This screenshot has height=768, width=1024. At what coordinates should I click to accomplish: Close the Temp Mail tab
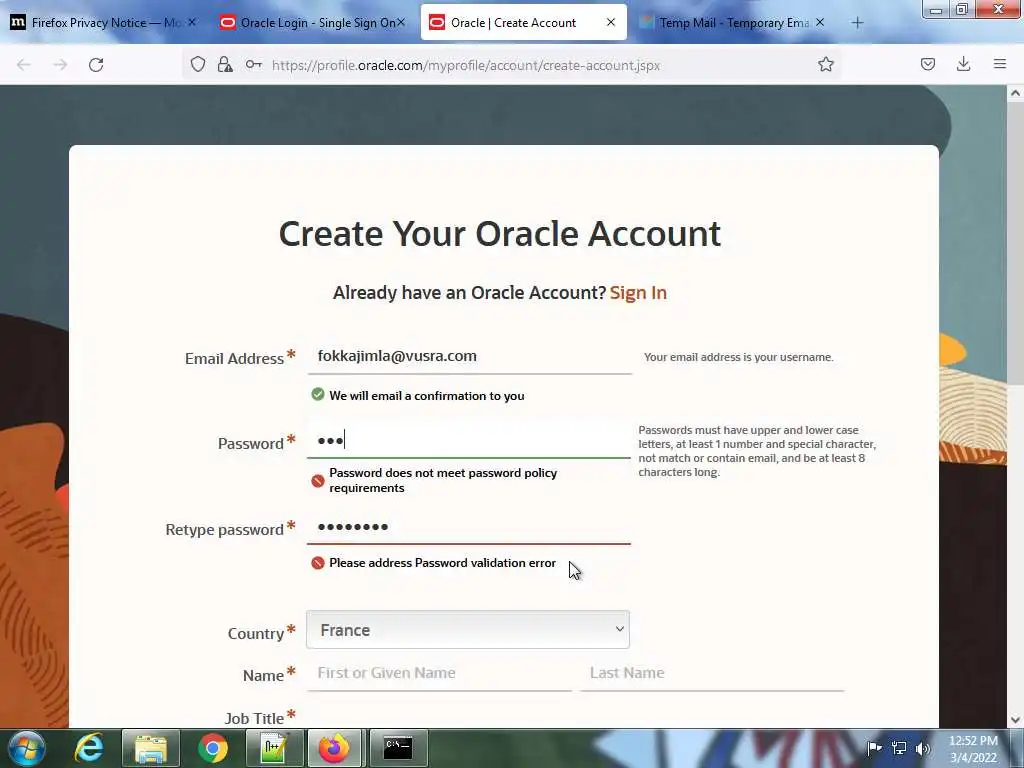[820, 22]
